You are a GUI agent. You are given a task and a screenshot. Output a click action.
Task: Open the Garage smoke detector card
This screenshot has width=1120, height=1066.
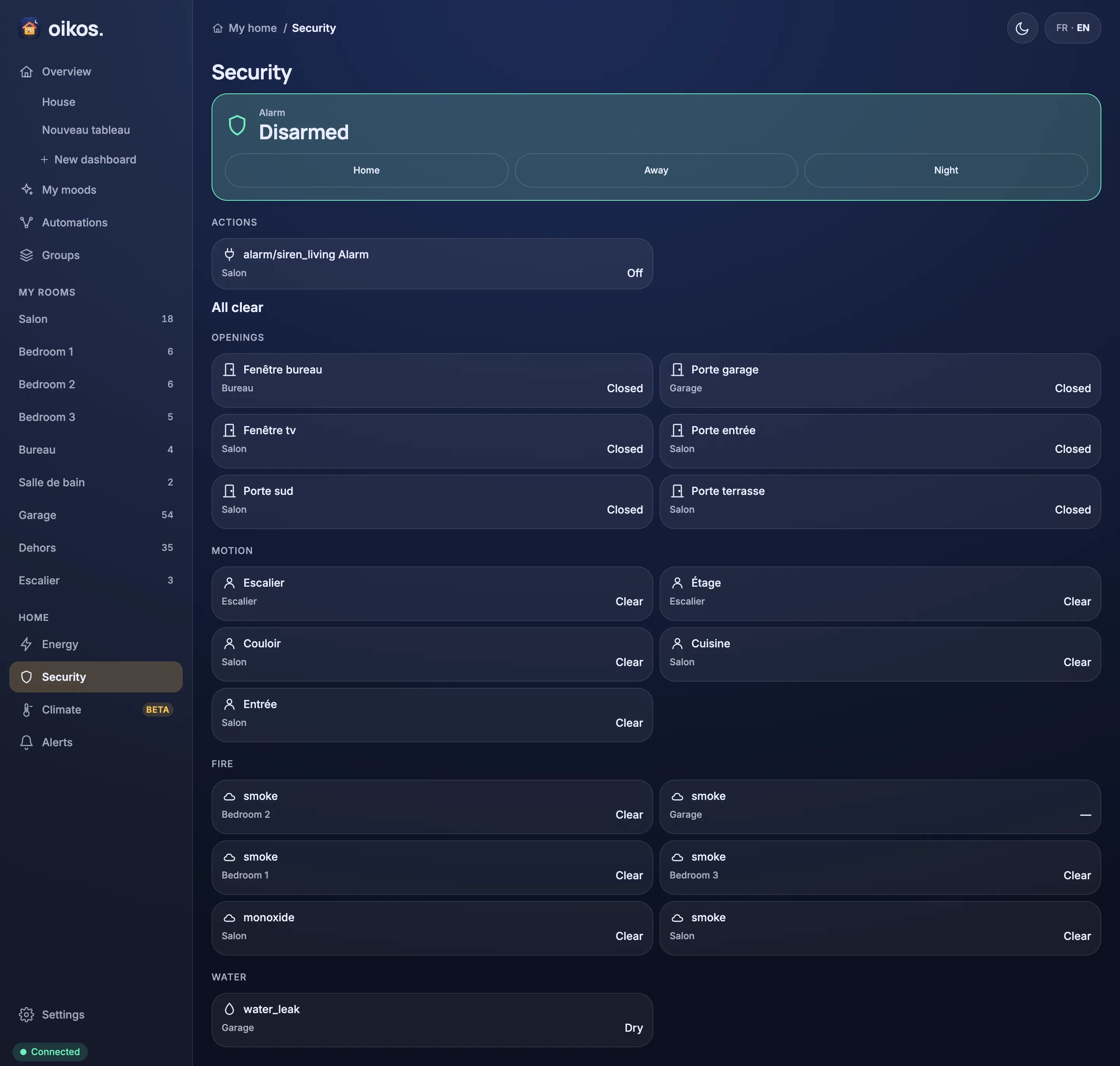click(880, 807)
